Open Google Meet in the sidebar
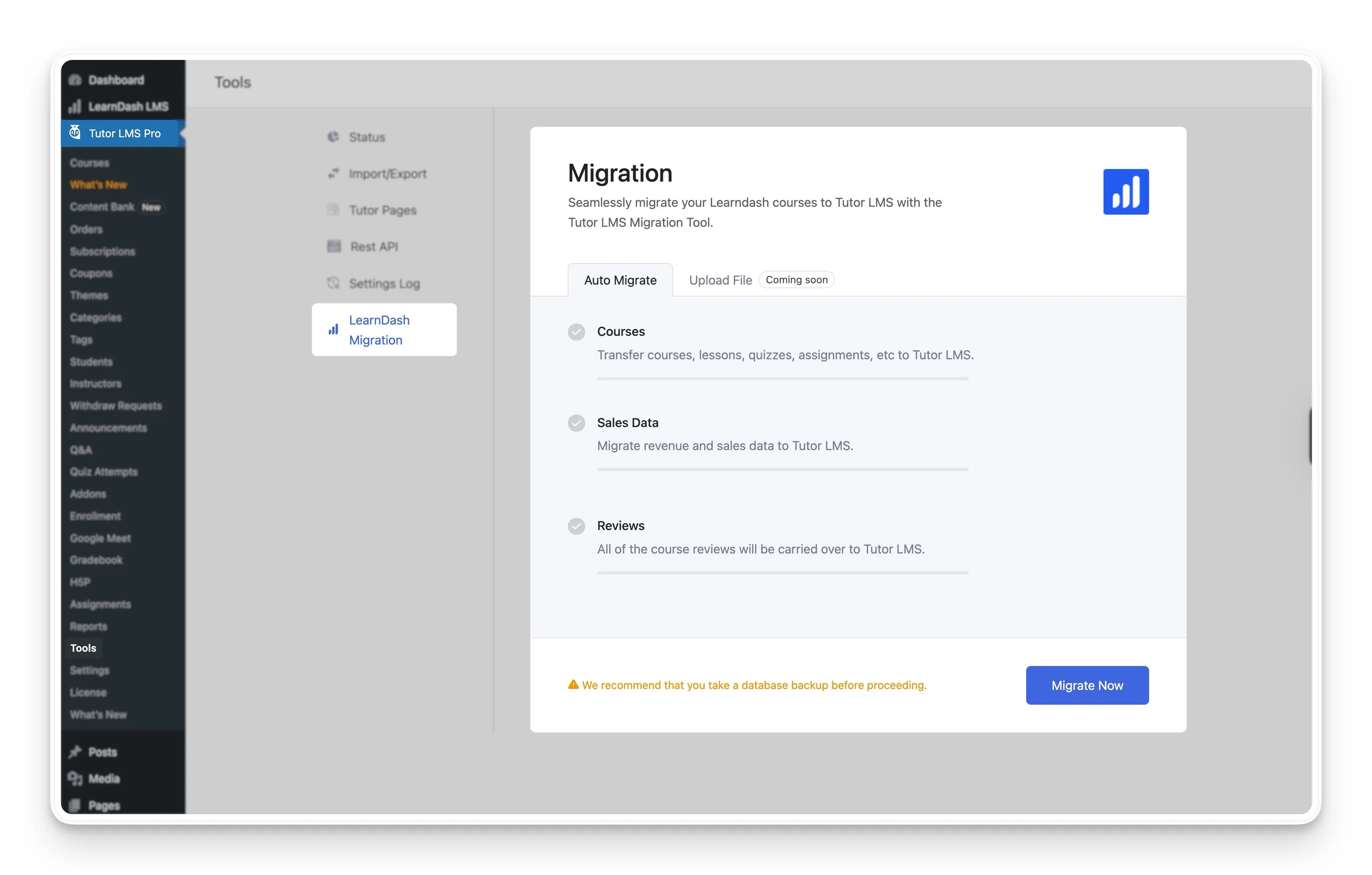 pyautogui.click(x=100, y=538)
